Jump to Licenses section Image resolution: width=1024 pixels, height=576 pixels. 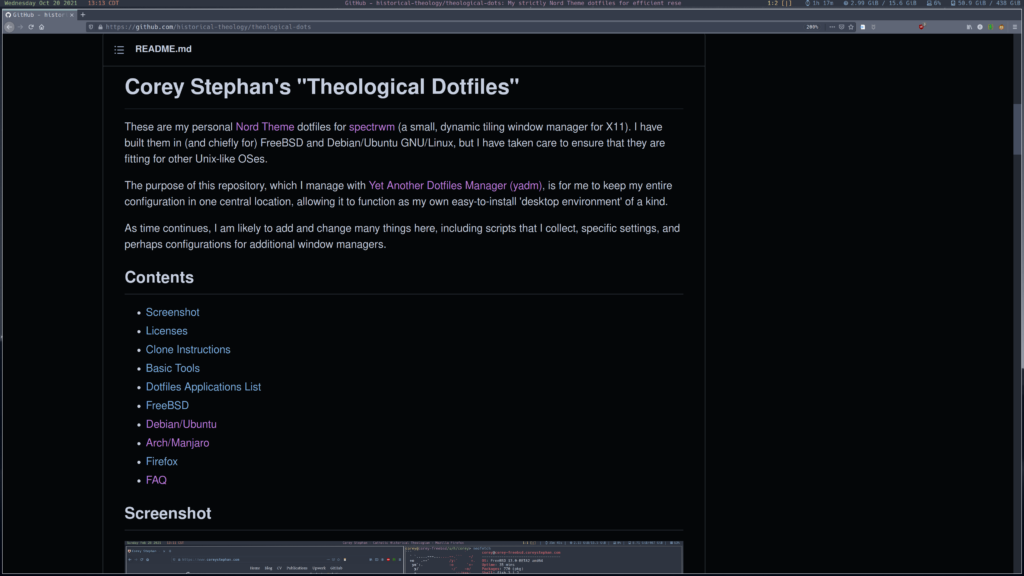click(x=167, y=331)
